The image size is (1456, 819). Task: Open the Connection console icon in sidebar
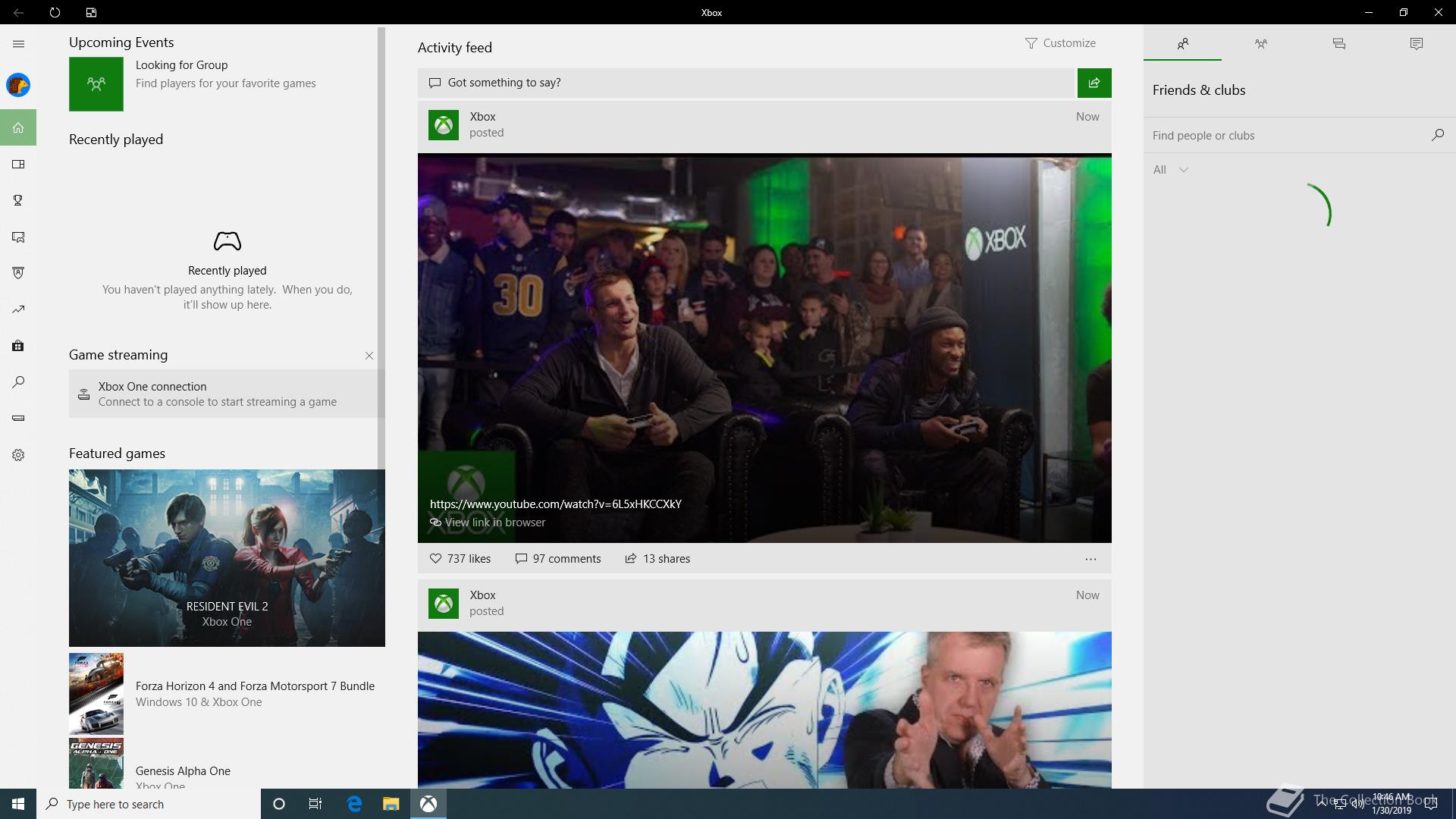pos(18,419)
